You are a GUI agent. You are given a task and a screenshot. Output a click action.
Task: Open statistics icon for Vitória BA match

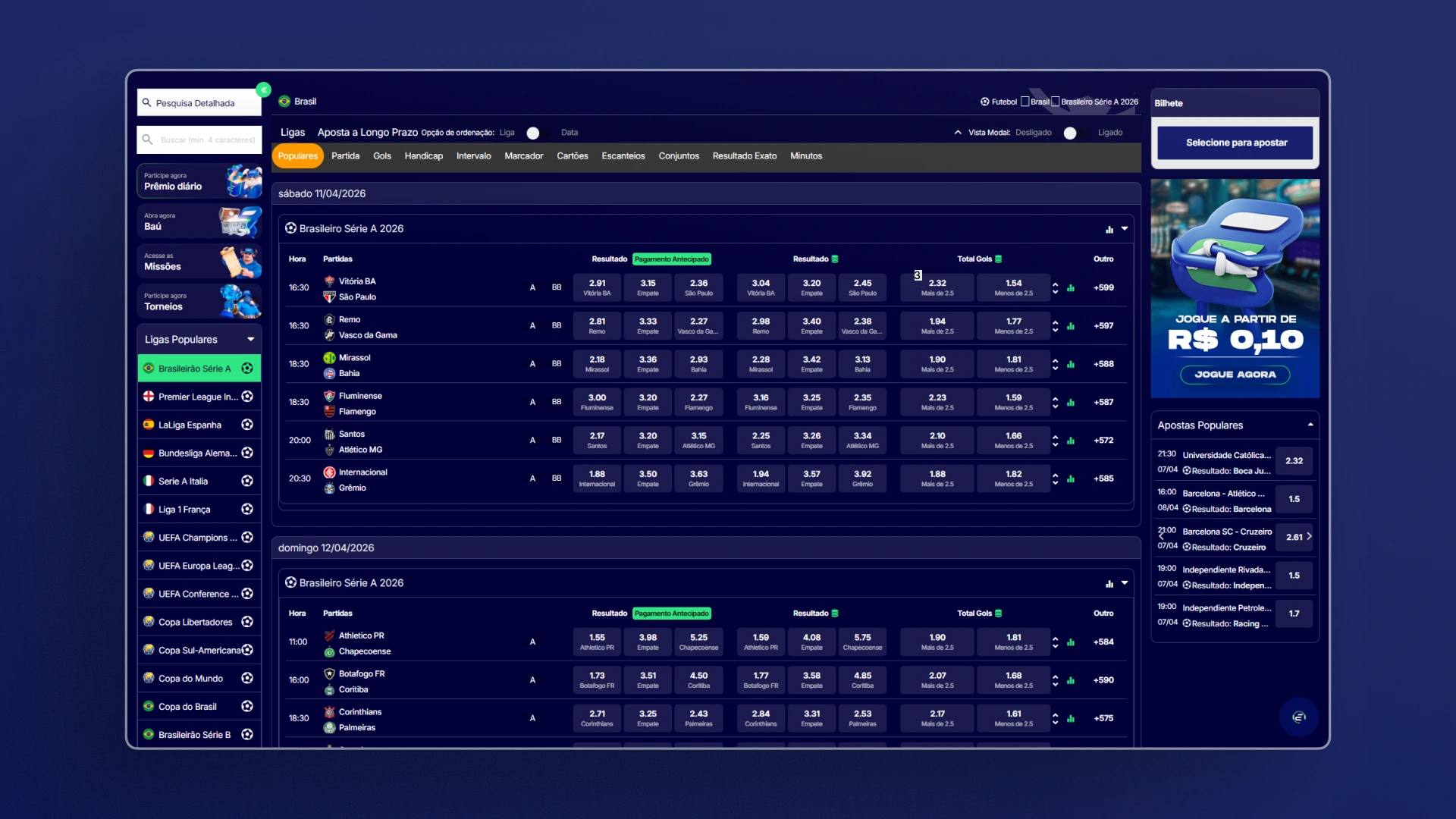(x=1071, y=288)
